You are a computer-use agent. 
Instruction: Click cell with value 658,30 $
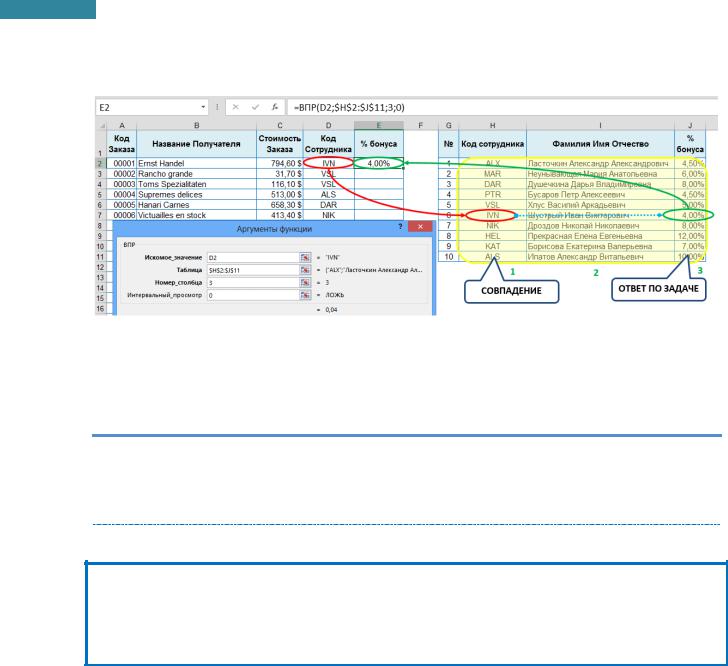click(280, 205)
